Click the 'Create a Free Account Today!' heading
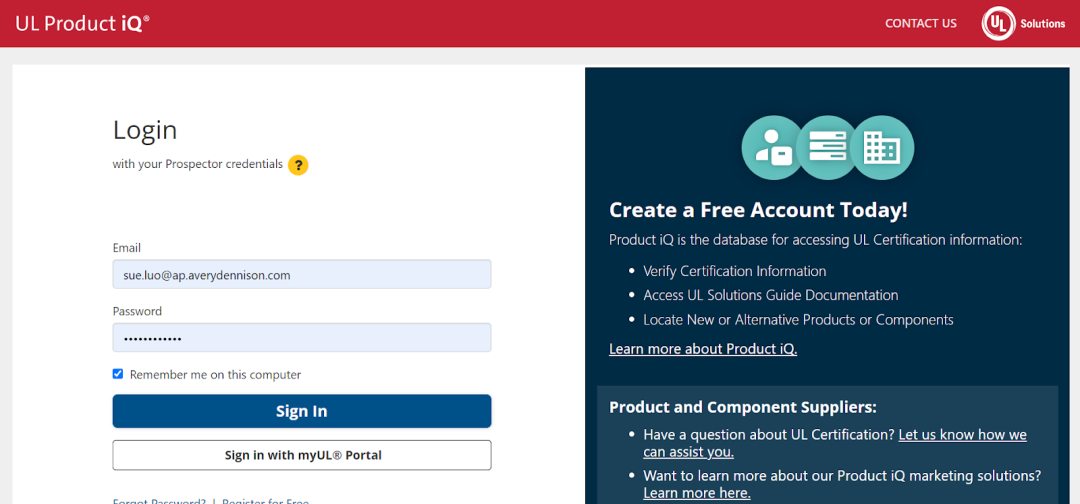This screenshot has width=1080, height=504. [758, 210]
